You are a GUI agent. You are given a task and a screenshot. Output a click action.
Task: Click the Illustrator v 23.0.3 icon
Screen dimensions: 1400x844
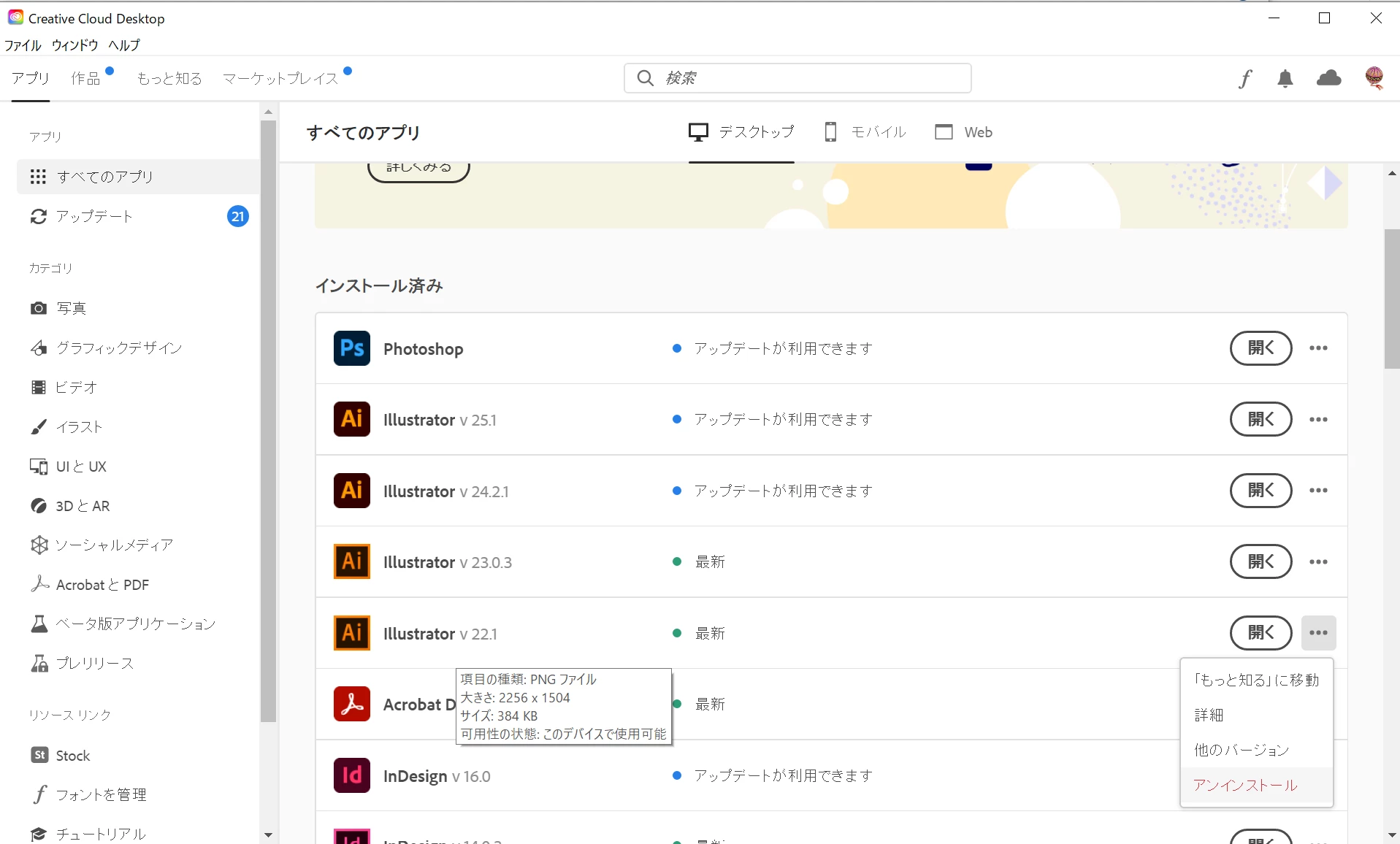[x=351, y=561]
